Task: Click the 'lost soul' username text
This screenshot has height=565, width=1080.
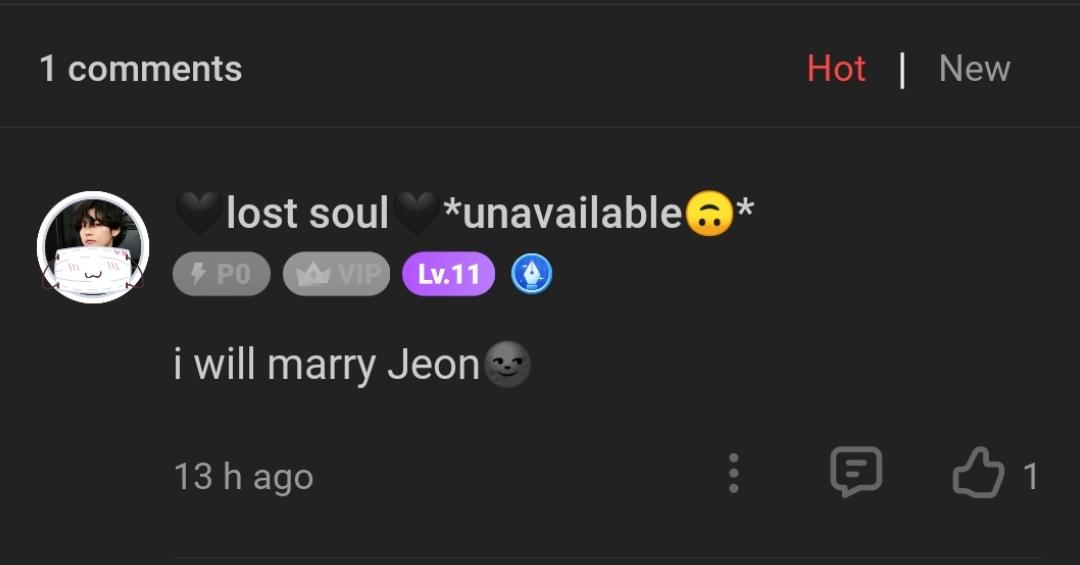Action: 307,213
